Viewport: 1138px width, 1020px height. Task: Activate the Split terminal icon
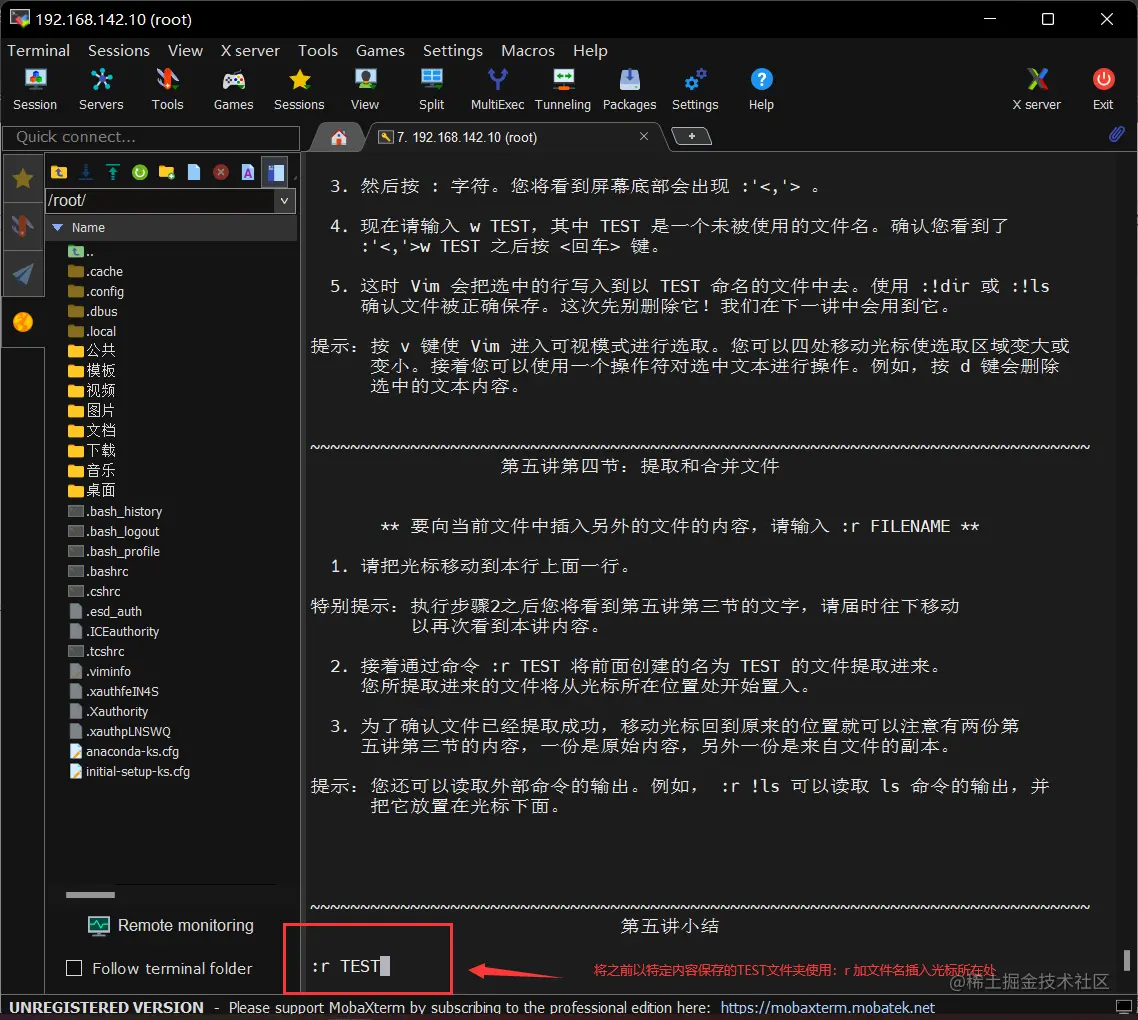431,89
